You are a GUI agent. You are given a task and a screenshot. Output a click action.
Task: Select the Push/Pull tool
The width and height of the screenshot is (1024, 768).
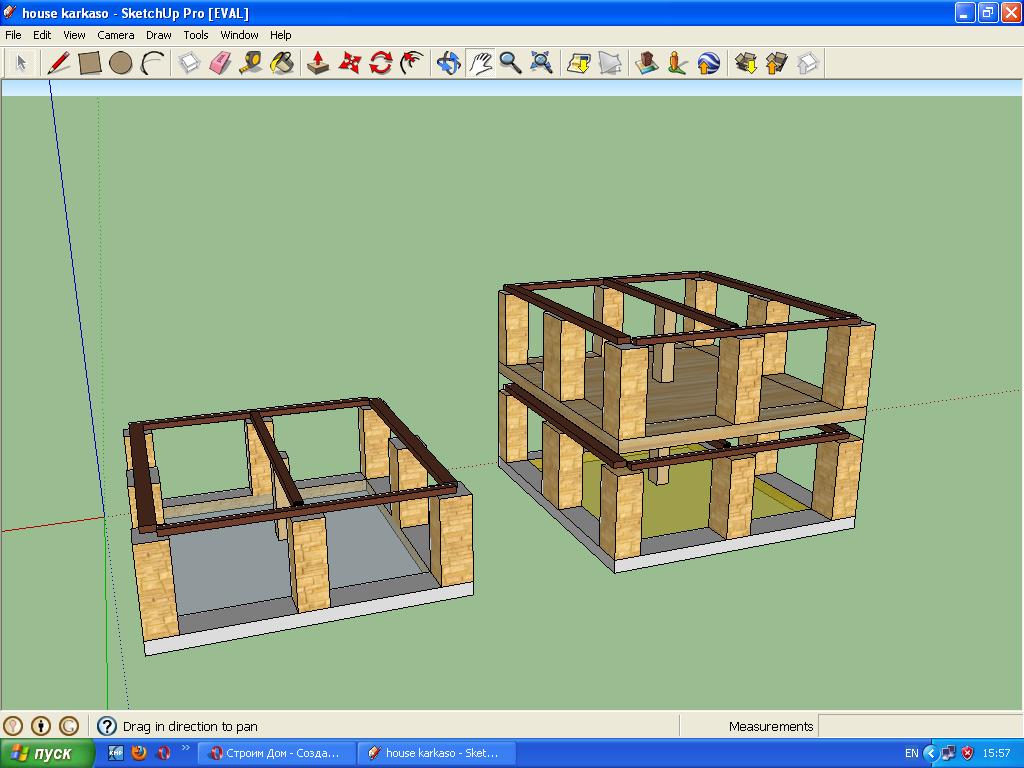click(x=318, y=63)
